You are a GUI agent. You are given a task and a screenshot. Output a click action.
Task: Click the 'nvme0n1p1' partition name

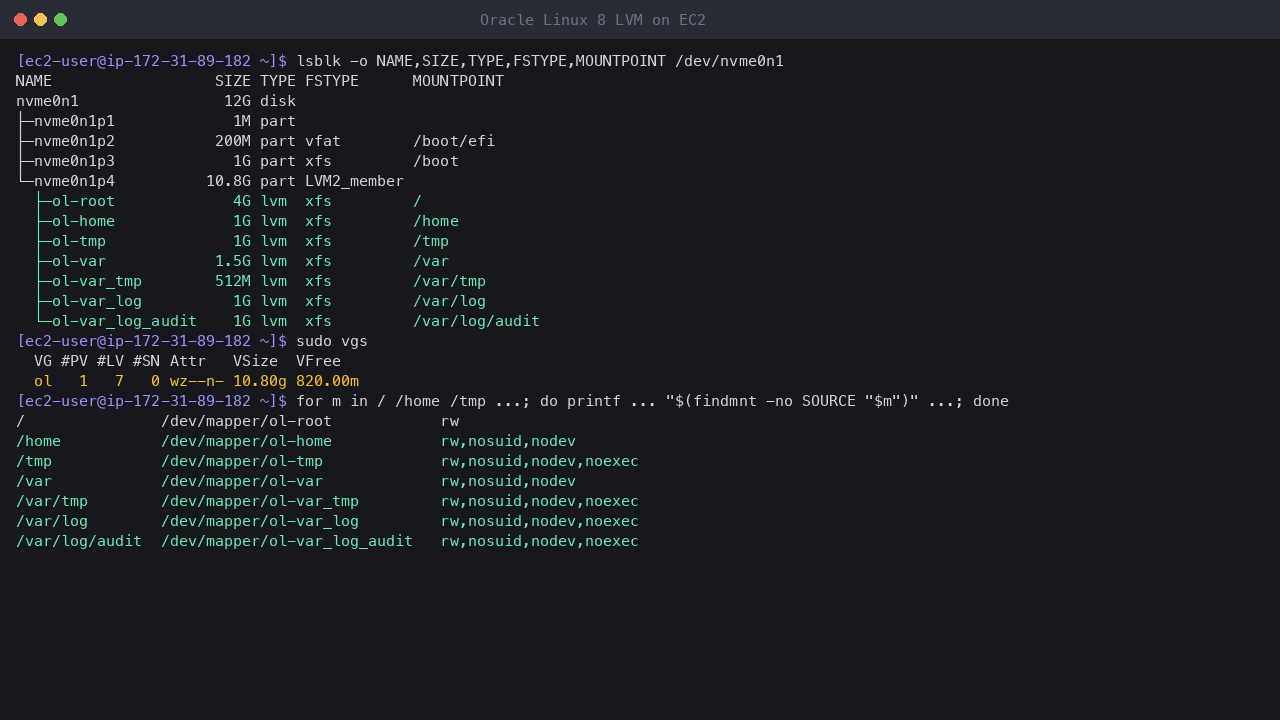(x=75, y=121)
